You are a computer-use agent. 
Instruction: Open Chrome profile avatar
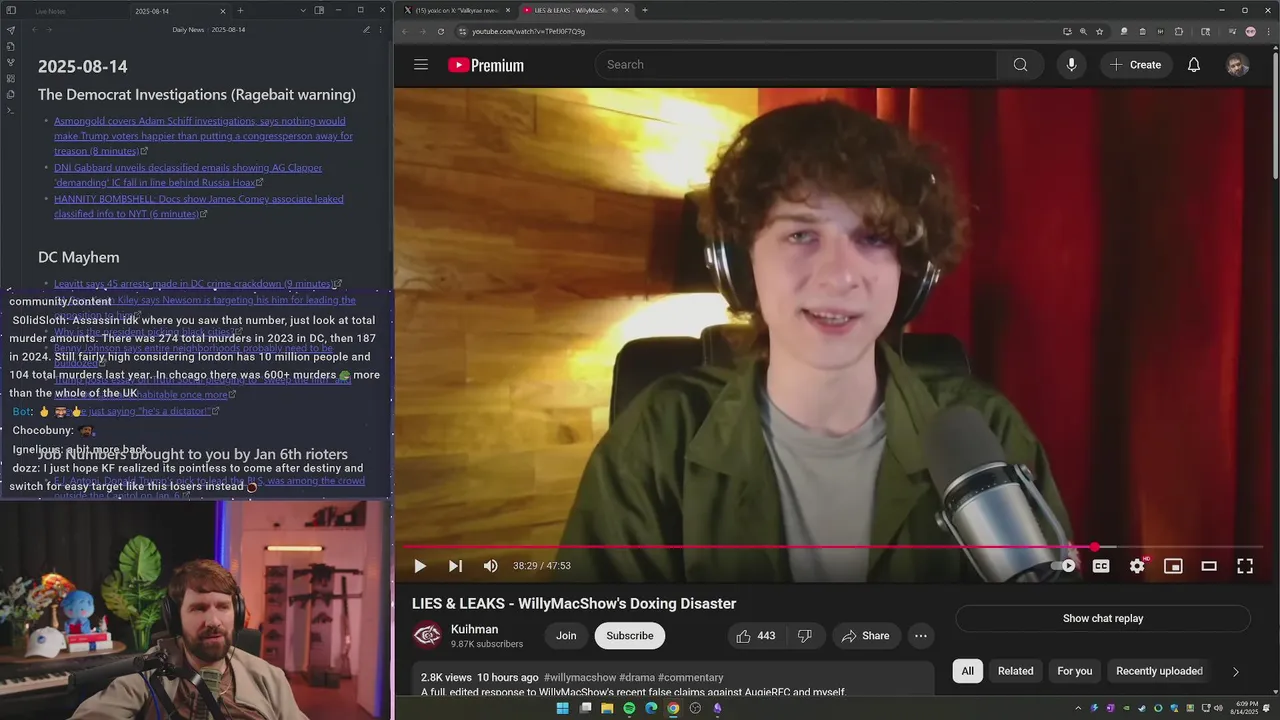pos(1250,31)
